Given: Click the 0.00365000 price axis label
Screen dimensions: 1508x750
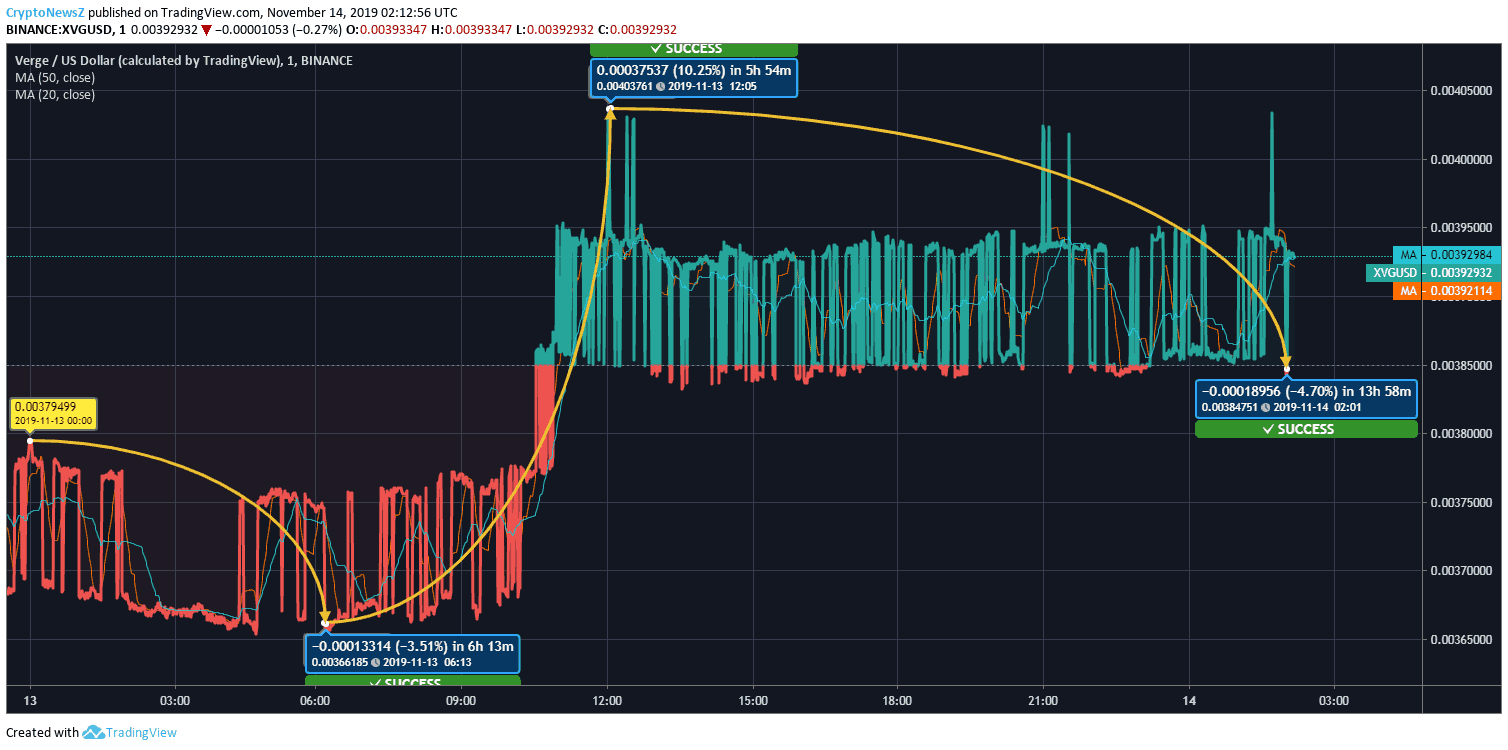Looking at the screenshot, I should 1461,639.
